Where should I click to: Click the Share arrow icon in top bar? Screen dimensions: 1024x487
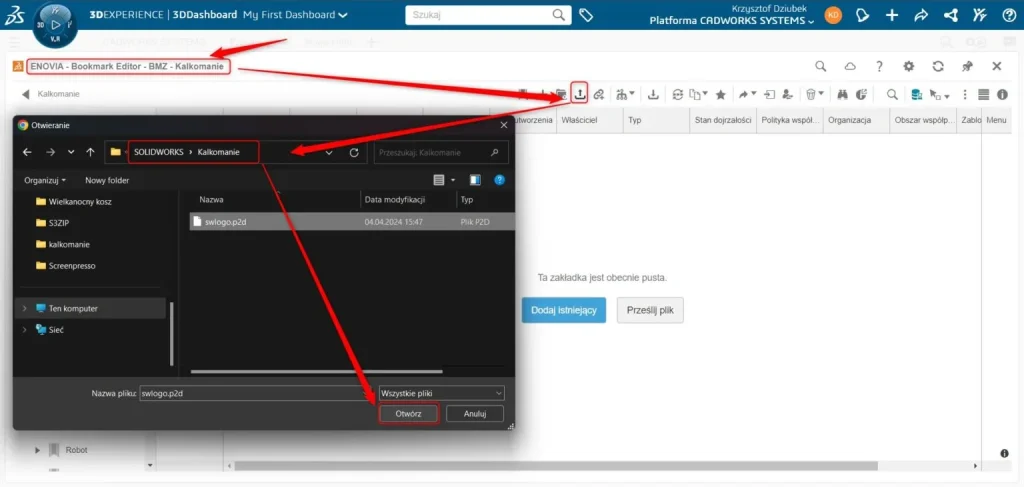click(x=921, y=15)
